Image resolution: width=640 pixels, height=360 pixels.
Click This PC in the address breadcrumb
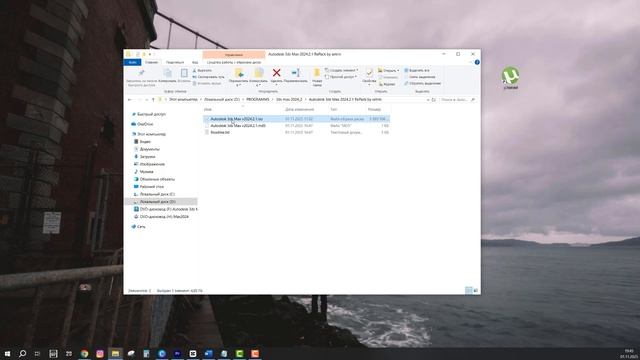(183, 100)
